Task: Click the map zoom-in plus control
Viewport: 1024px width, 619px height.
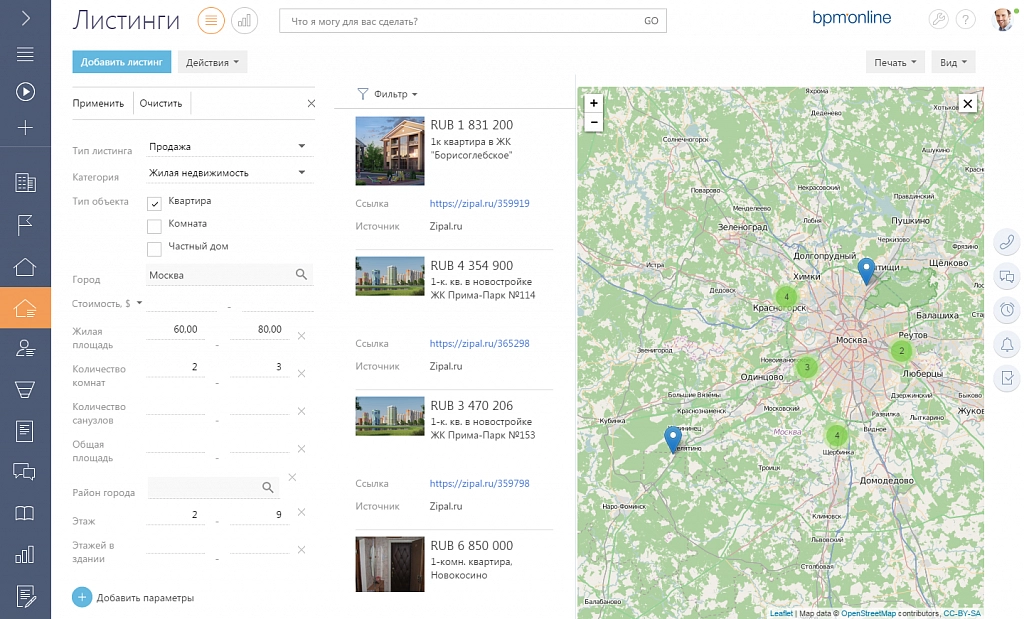Action: click(594, 103)
